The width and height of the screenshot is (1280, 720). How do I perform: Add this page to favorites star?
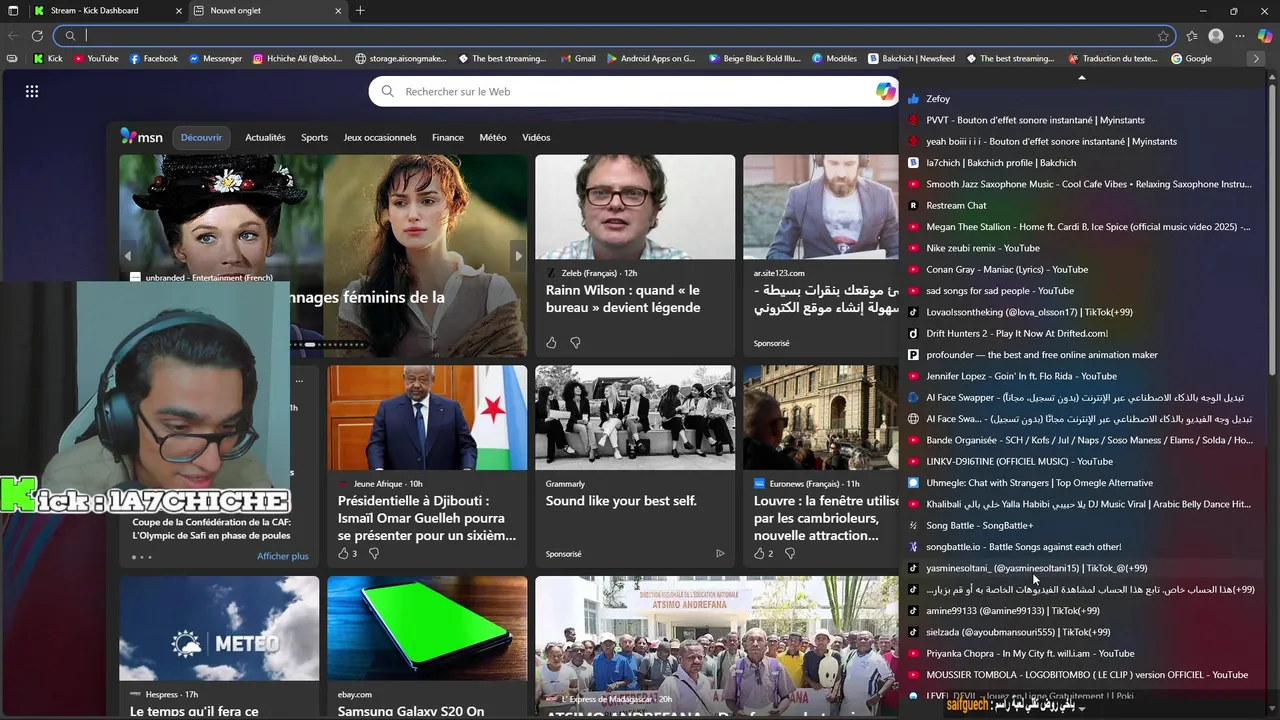pyautogui.click(x=1163, y=36)
